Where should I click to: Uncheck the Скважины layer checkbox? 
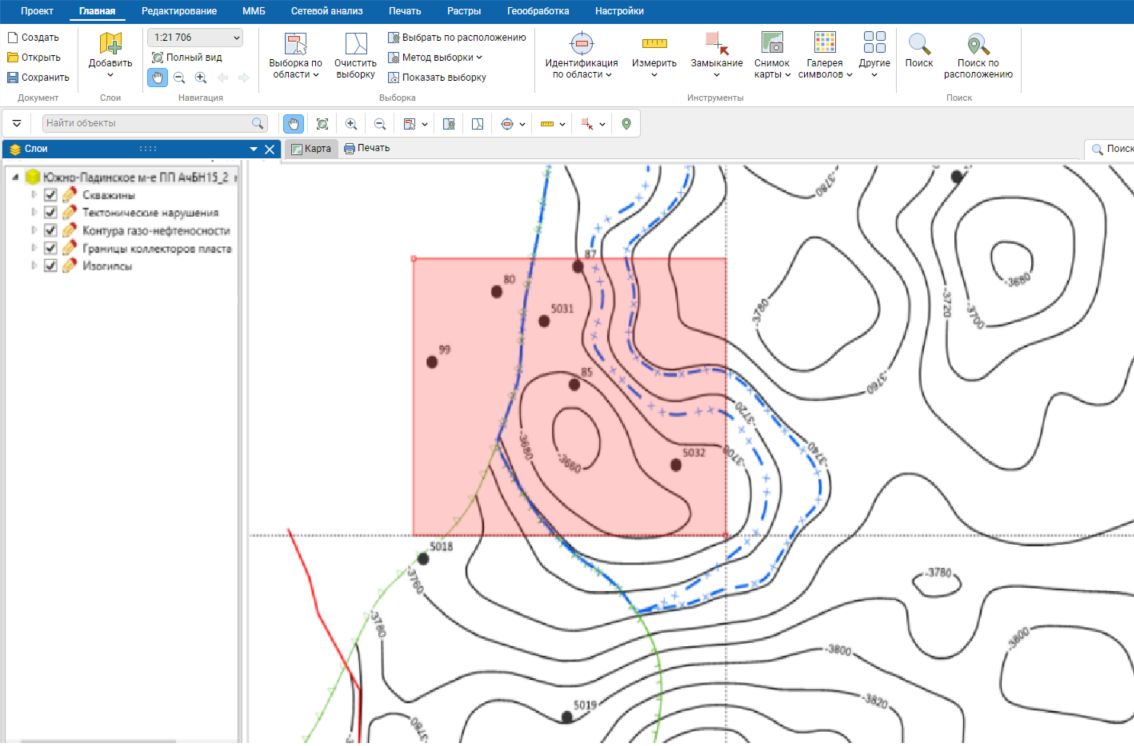51,195
